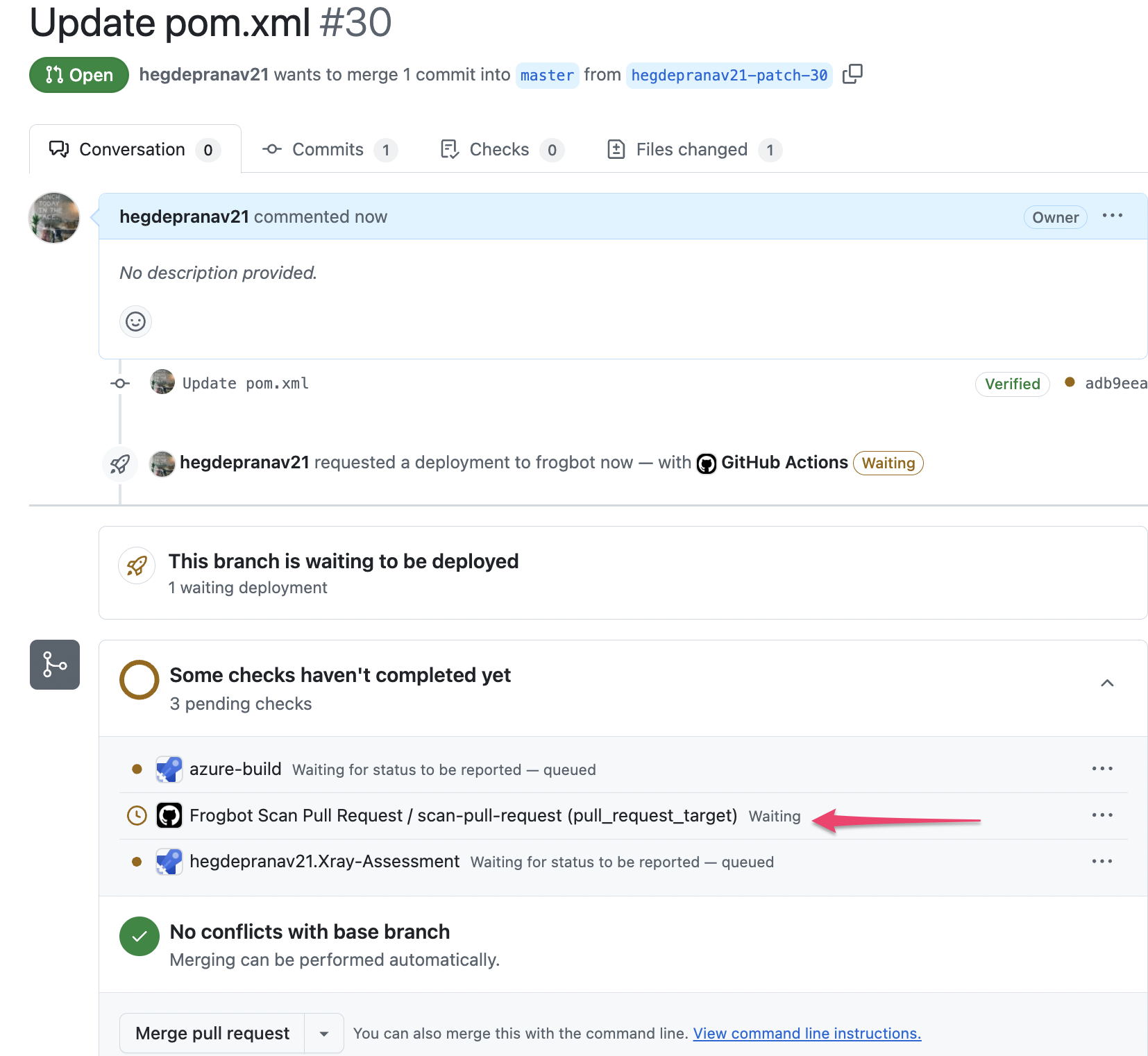Add an emoji reaction to the comment
Image resolution: width=1148 pixels, height=1056 pixels.
pos(135,321)
